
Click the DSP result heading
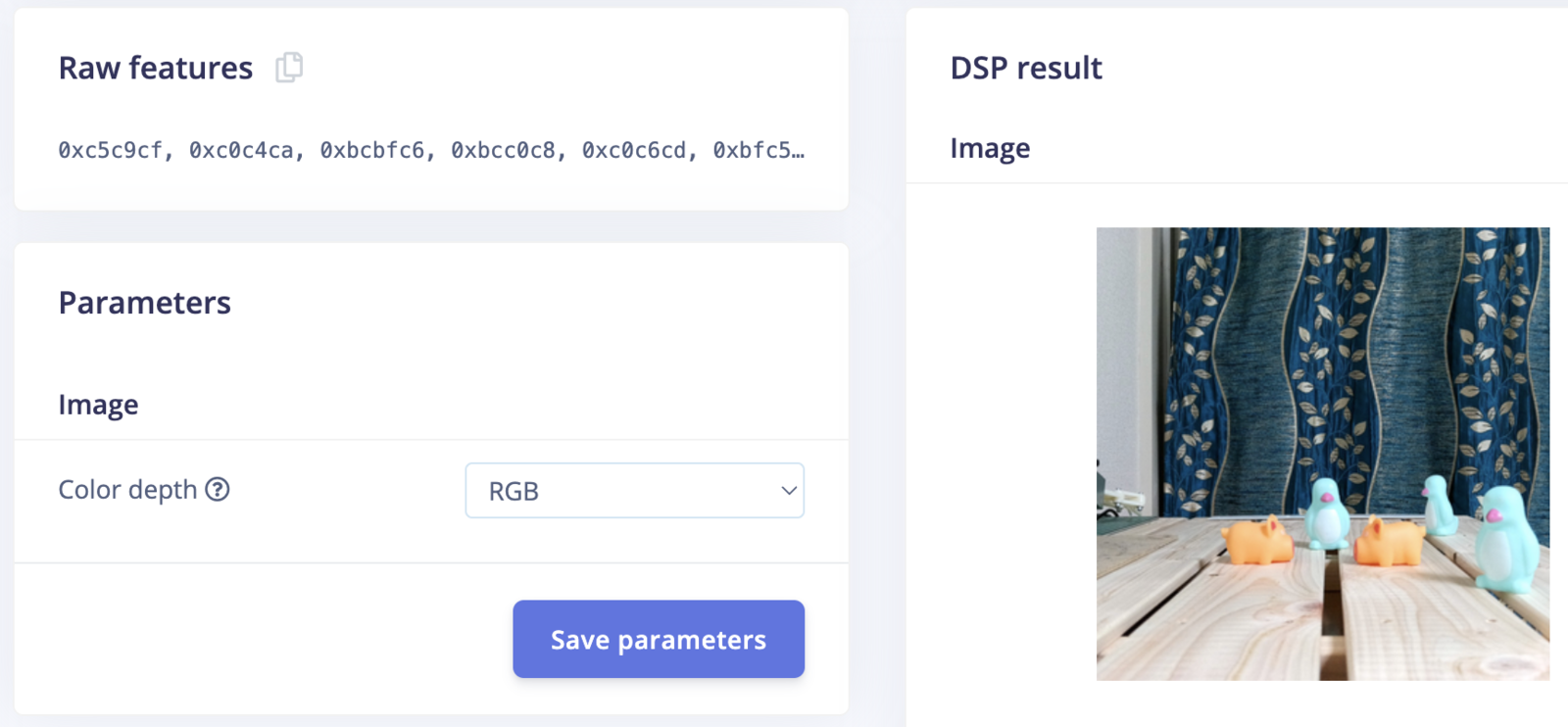(x=1026, y=68)
